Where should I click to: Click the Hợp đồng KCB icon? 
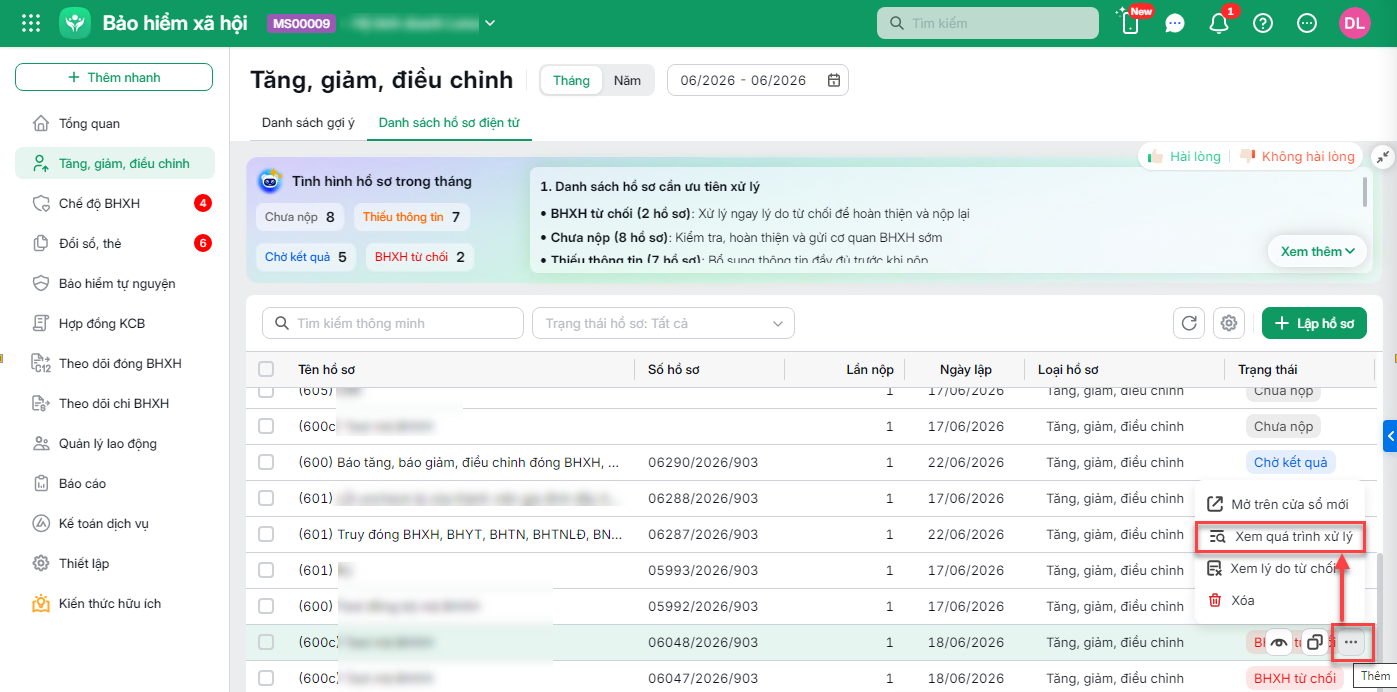pyautogui.click(x=41, y=323)
